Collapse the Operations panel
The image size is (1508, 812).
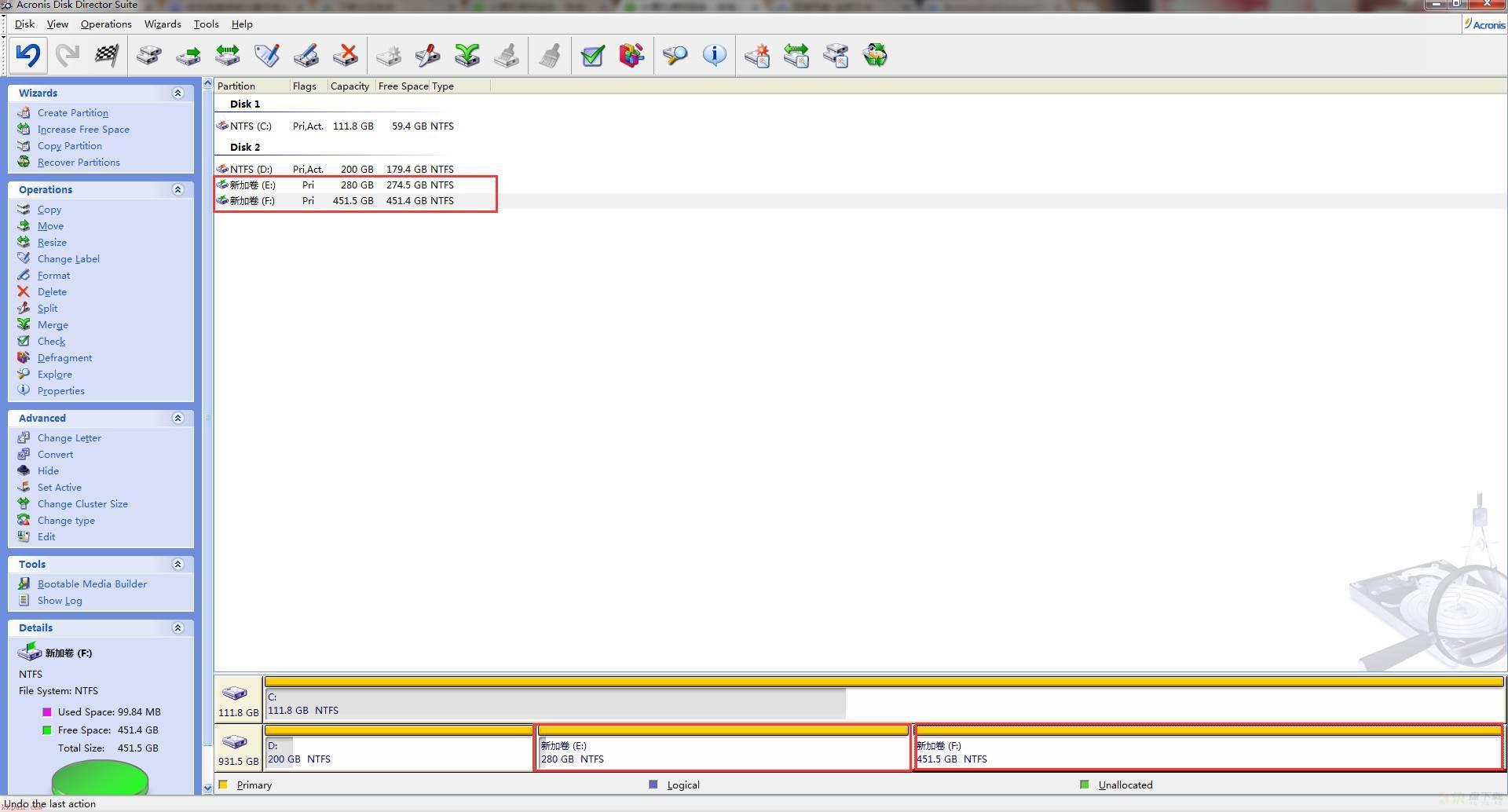(x=178, y=189)
